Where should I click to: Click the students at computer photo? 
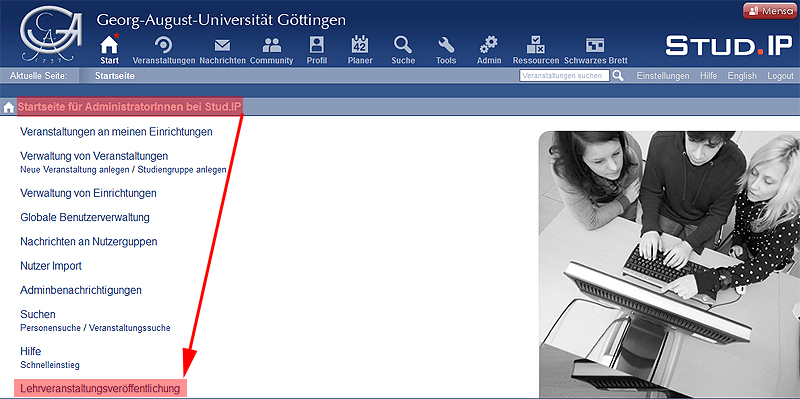coord(669,264)
